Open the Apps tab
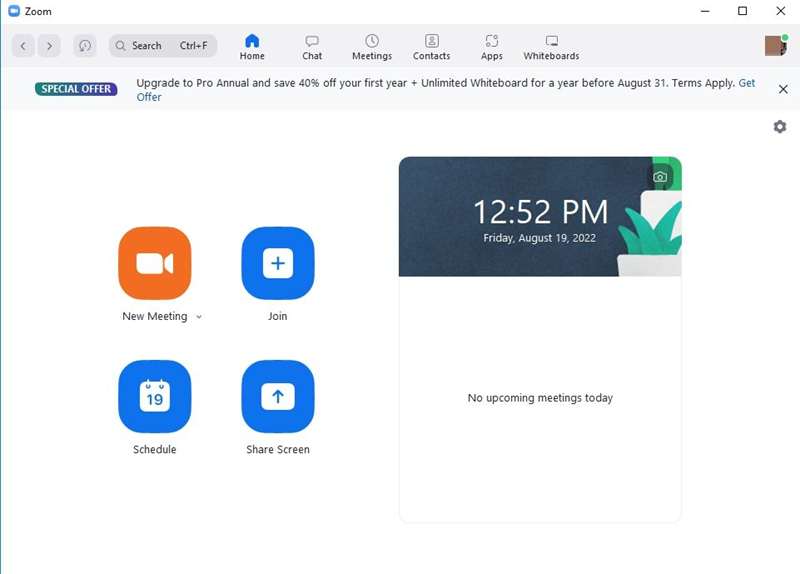This screenshot has height=574, width=800. tap(491, 47)
